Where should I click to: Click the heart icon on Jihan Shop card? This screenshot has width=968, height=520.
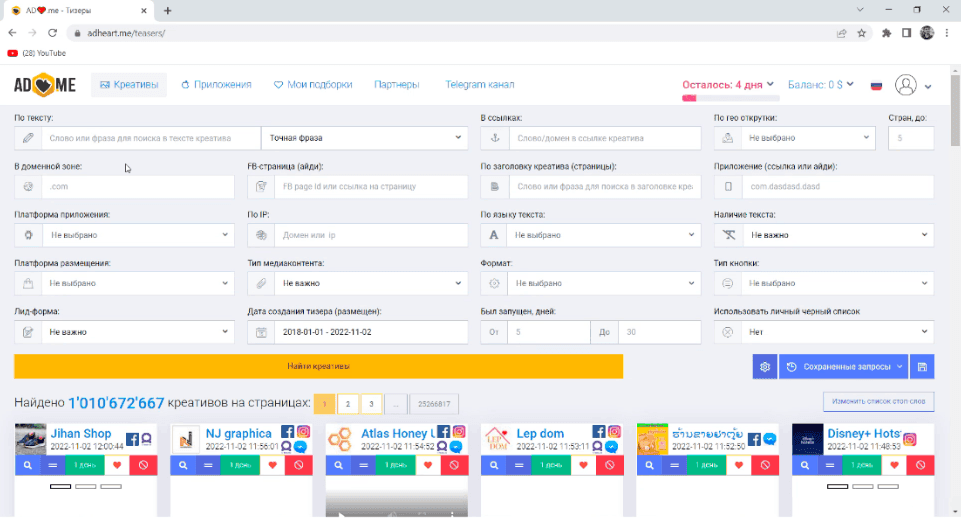click(x=117, y=465)
